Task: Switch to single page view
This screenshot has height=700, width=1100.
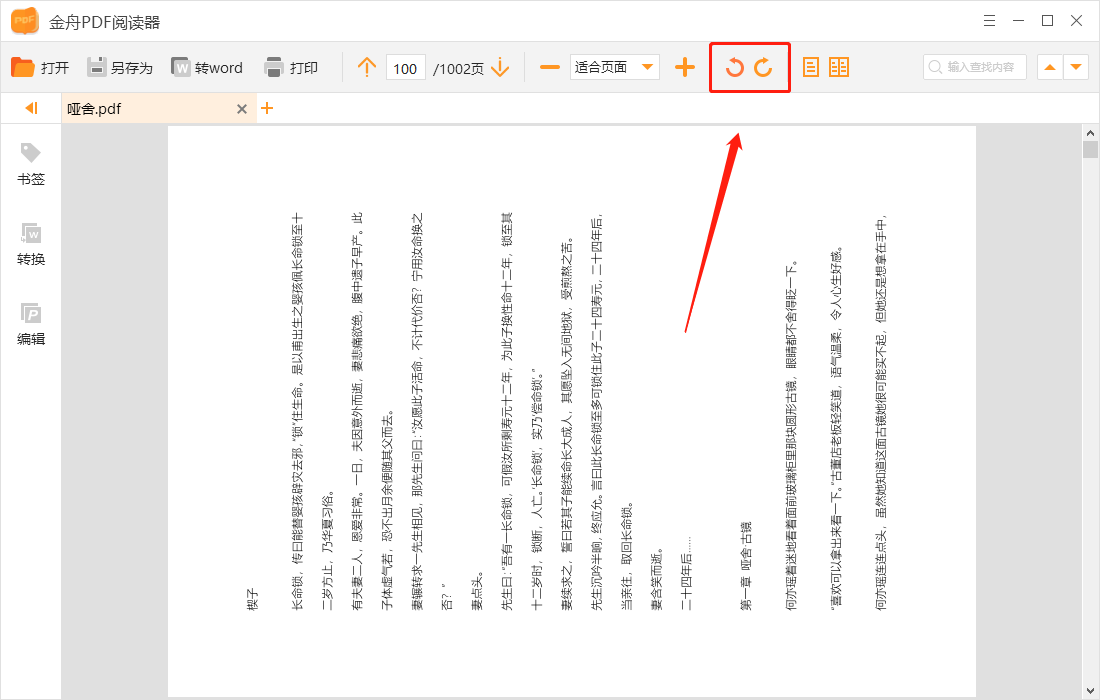Action: 810,67
